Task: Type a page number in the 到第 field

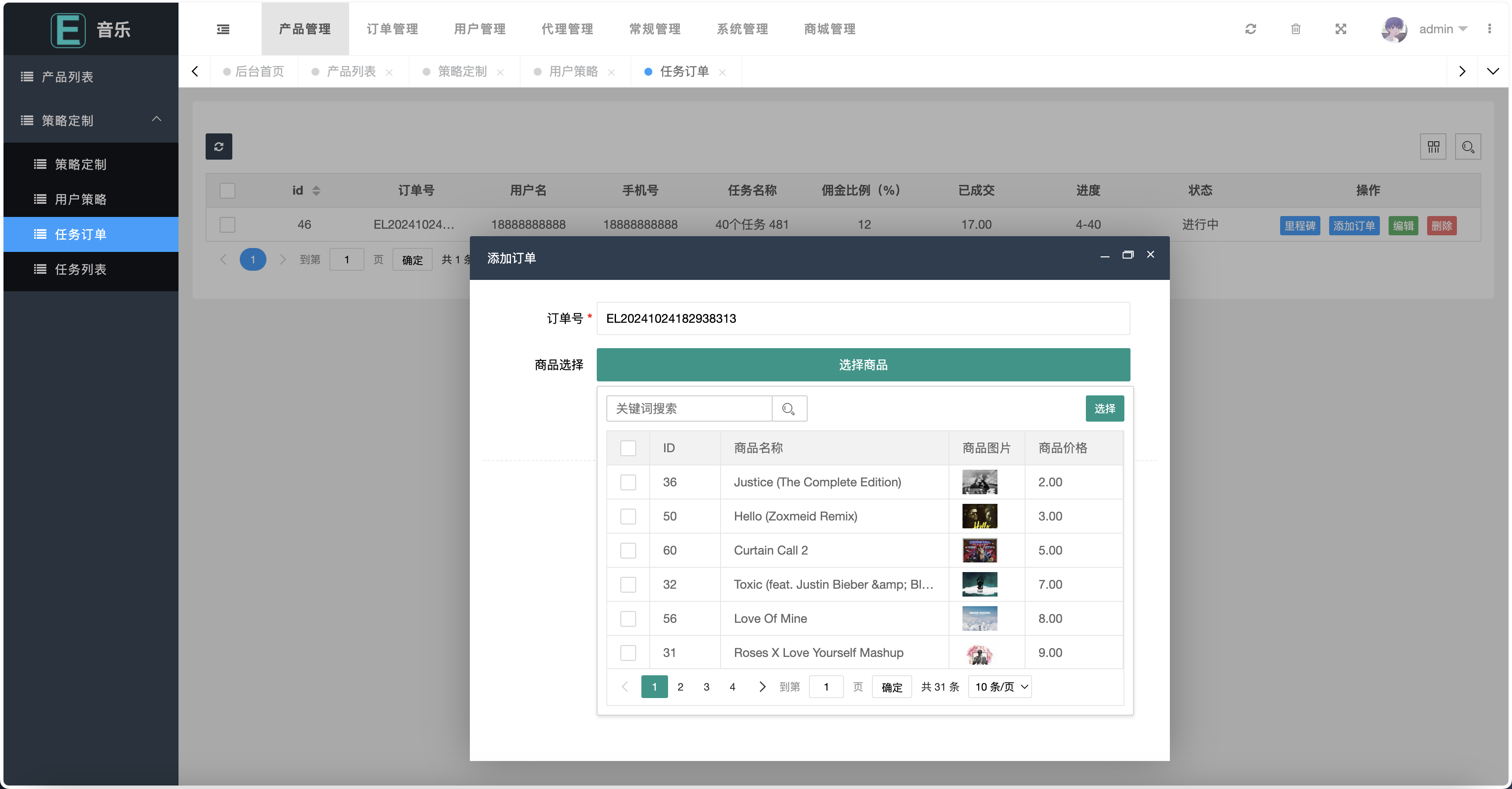Action: pyautogui.click(x=826, y=686)
